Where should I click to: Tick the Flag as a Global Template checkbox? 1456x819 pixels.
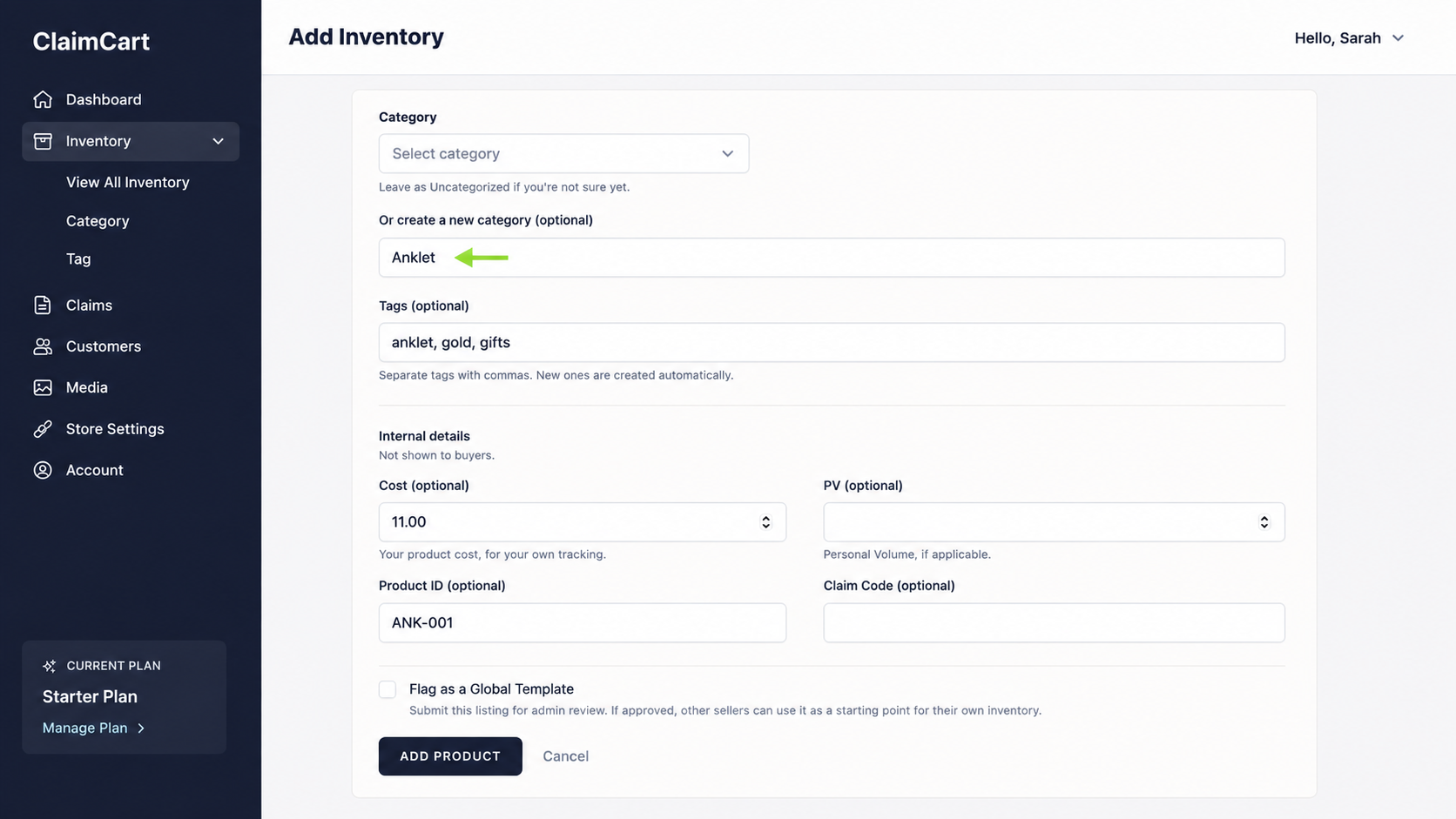coord(388,689)
